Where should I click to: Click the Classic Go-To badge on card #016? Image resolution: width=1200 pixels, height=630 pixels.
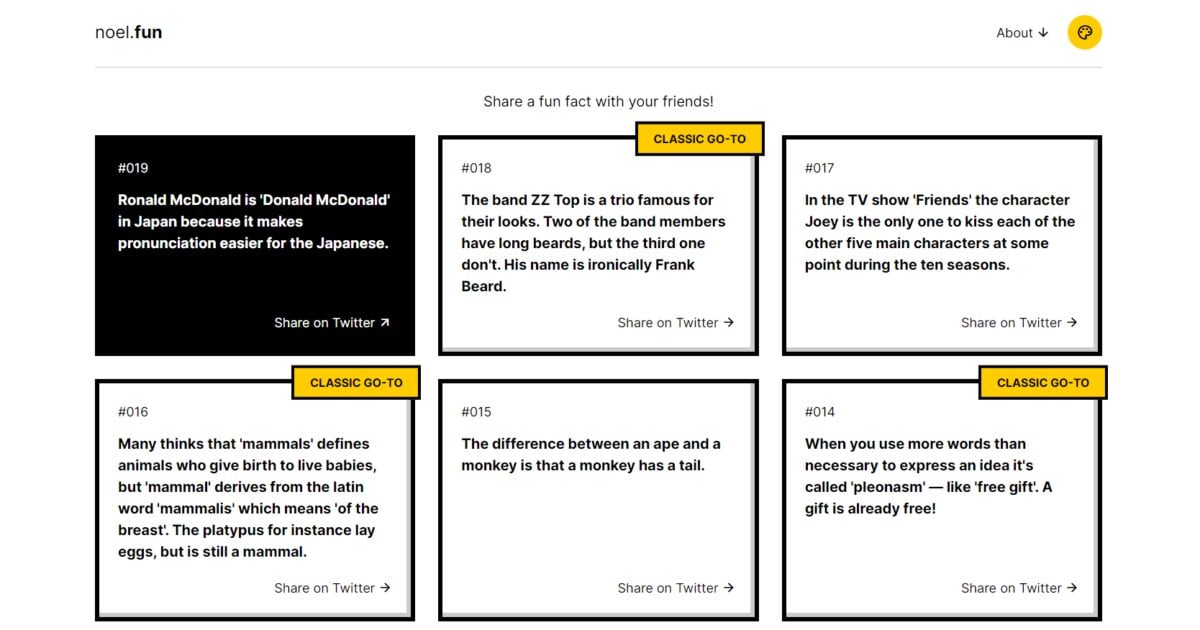[356, 383]
